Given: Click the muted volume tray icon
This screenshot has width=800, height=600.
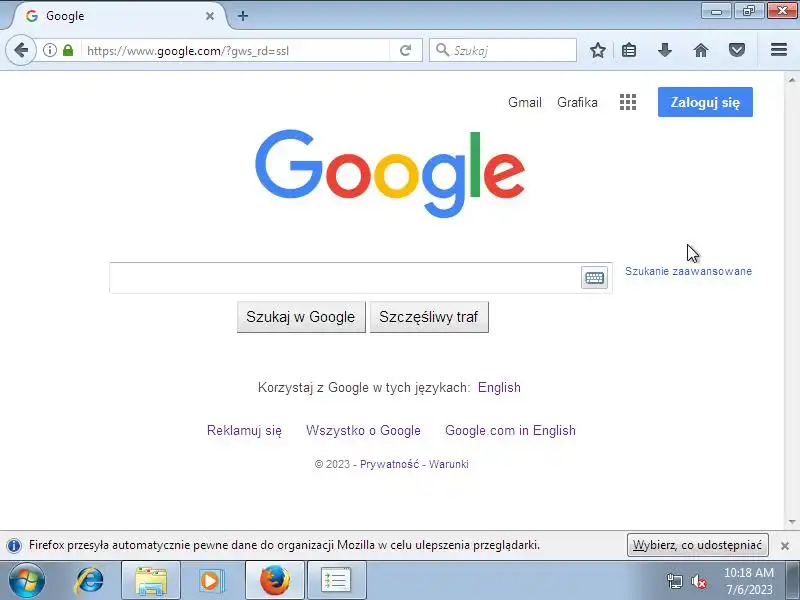Looking at the screenshot, I should click(x=698, y=581).
